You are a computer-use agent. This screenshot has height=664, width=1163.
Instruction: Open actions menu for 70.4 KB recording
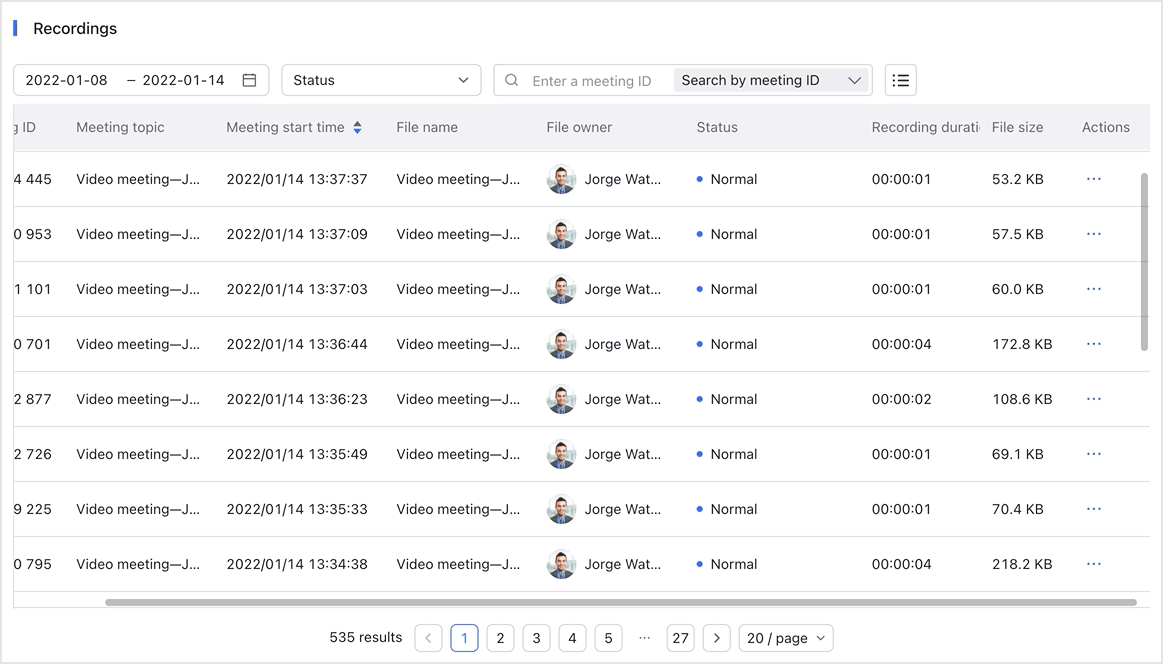click(1093, 508)
